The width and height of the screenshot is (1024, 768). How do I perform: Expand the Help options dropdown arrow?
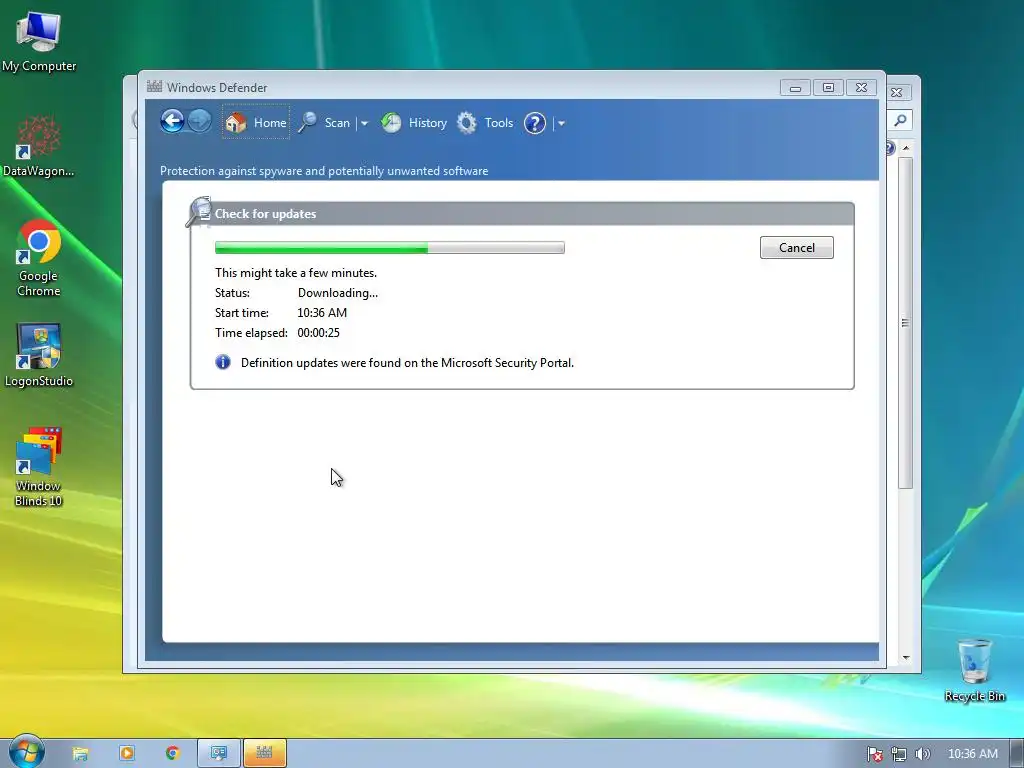561,123
